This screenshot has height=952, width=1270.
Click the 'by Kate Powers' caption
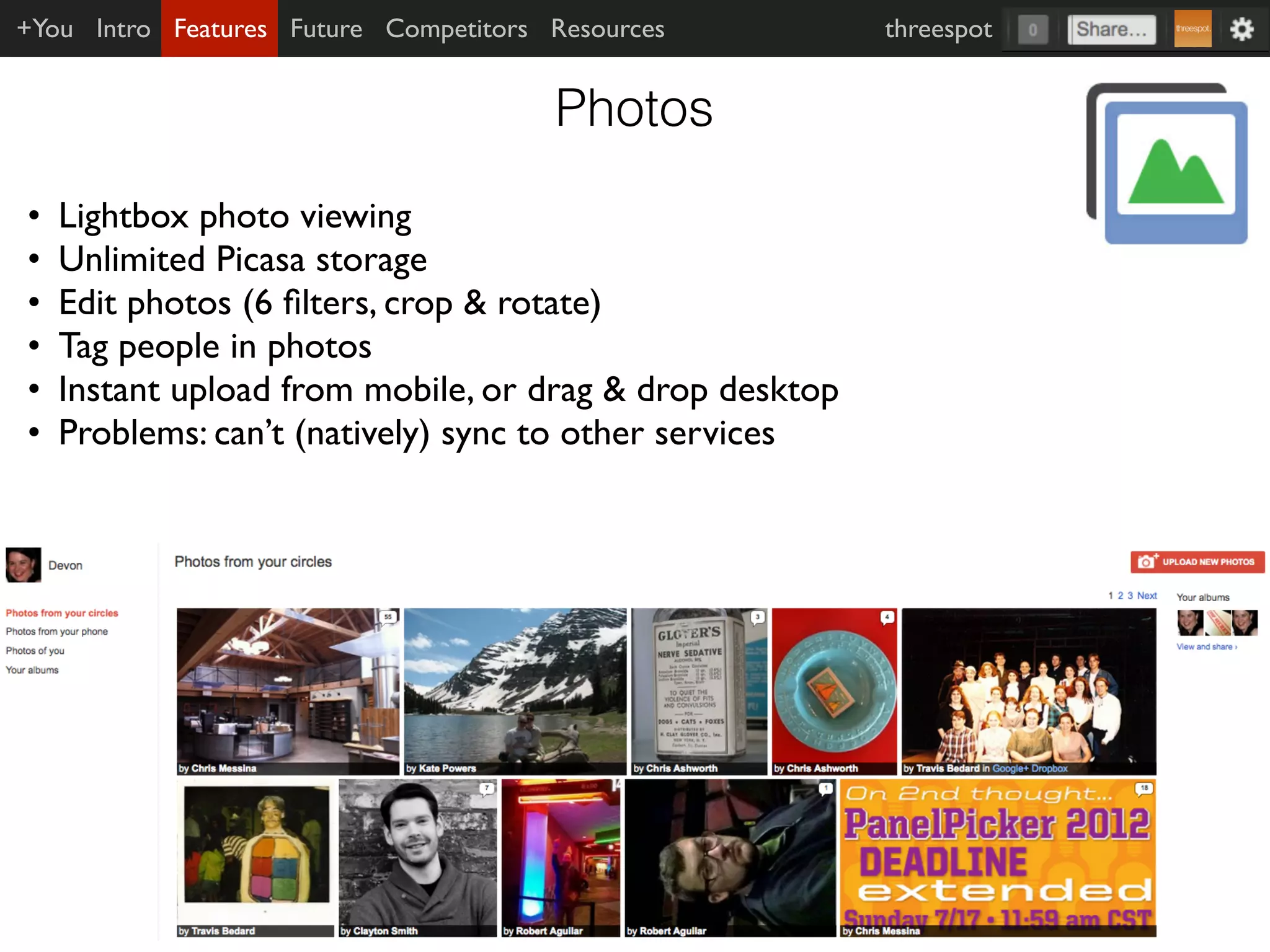point(441,769)
